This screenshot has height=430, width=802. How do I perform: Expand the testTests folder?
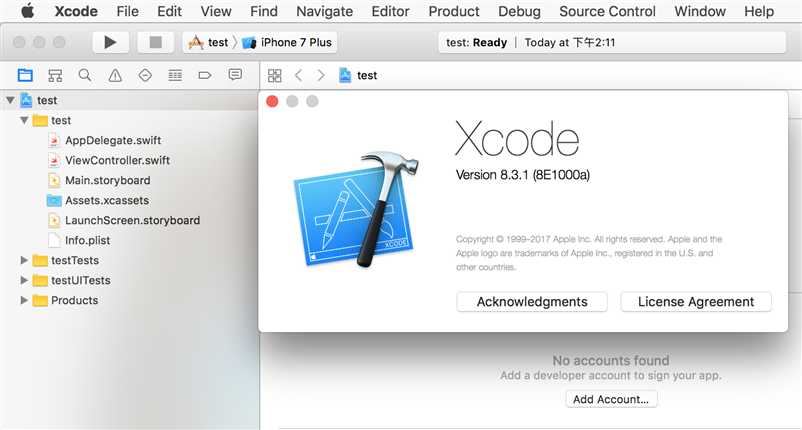pyautogui.click(x=24, y=260)
